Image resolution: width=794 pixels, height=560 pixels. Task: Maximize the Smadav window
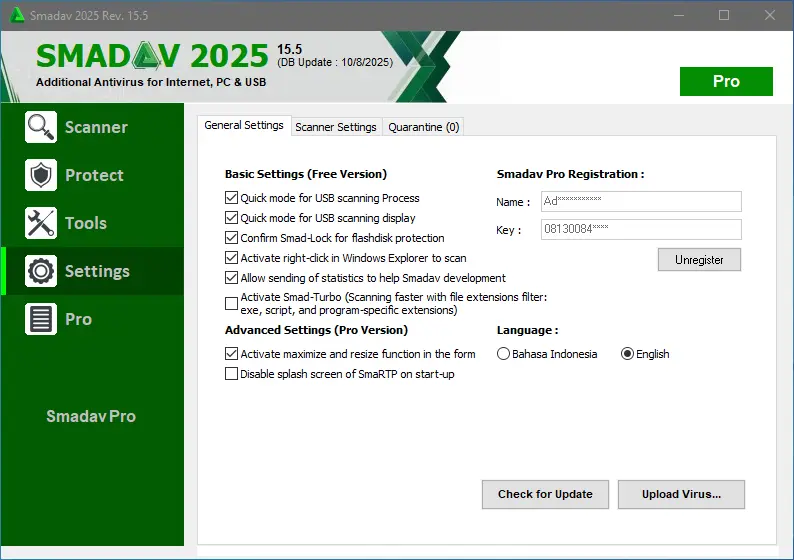724,15
